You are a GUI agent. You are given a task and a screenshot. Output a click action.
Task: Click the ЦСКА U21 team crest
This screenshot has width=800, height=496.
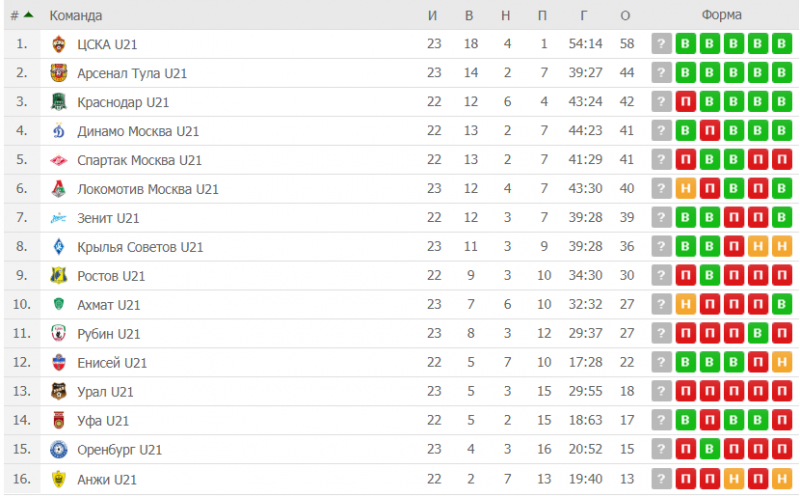point(59,44)
